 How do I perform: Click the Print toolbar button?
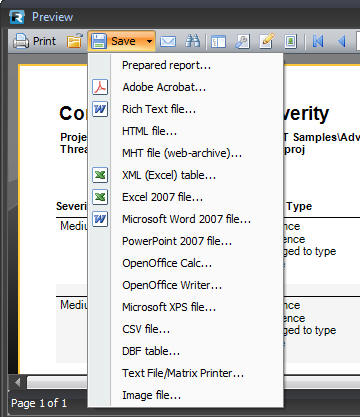point(35,41)
